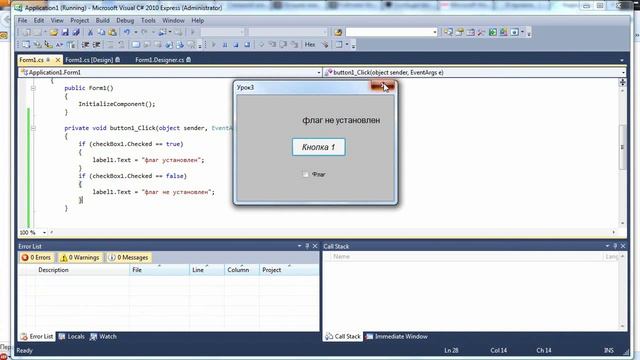The width and height of the screenshot is (640, 360).
Task: Toggle the 0 Messages filter
Action: click(x=129, y=258)
